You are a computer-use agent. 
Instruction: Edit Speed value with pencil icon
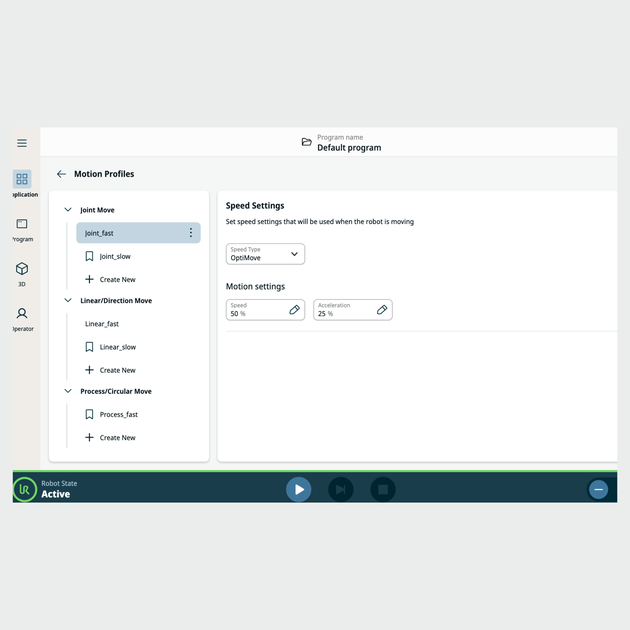(x=295, y=310)
